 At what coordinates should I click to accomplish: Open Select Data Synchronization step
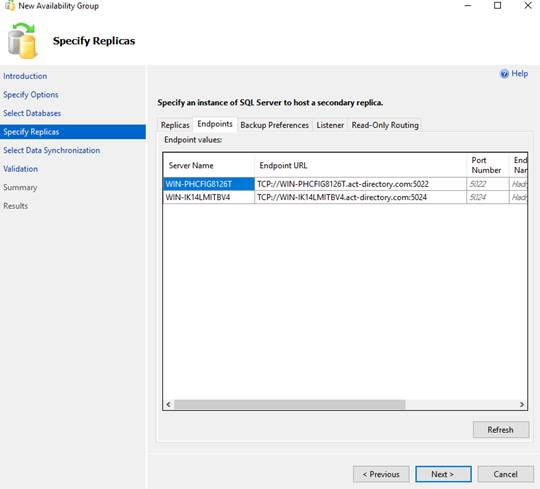(x=52, y=150)
